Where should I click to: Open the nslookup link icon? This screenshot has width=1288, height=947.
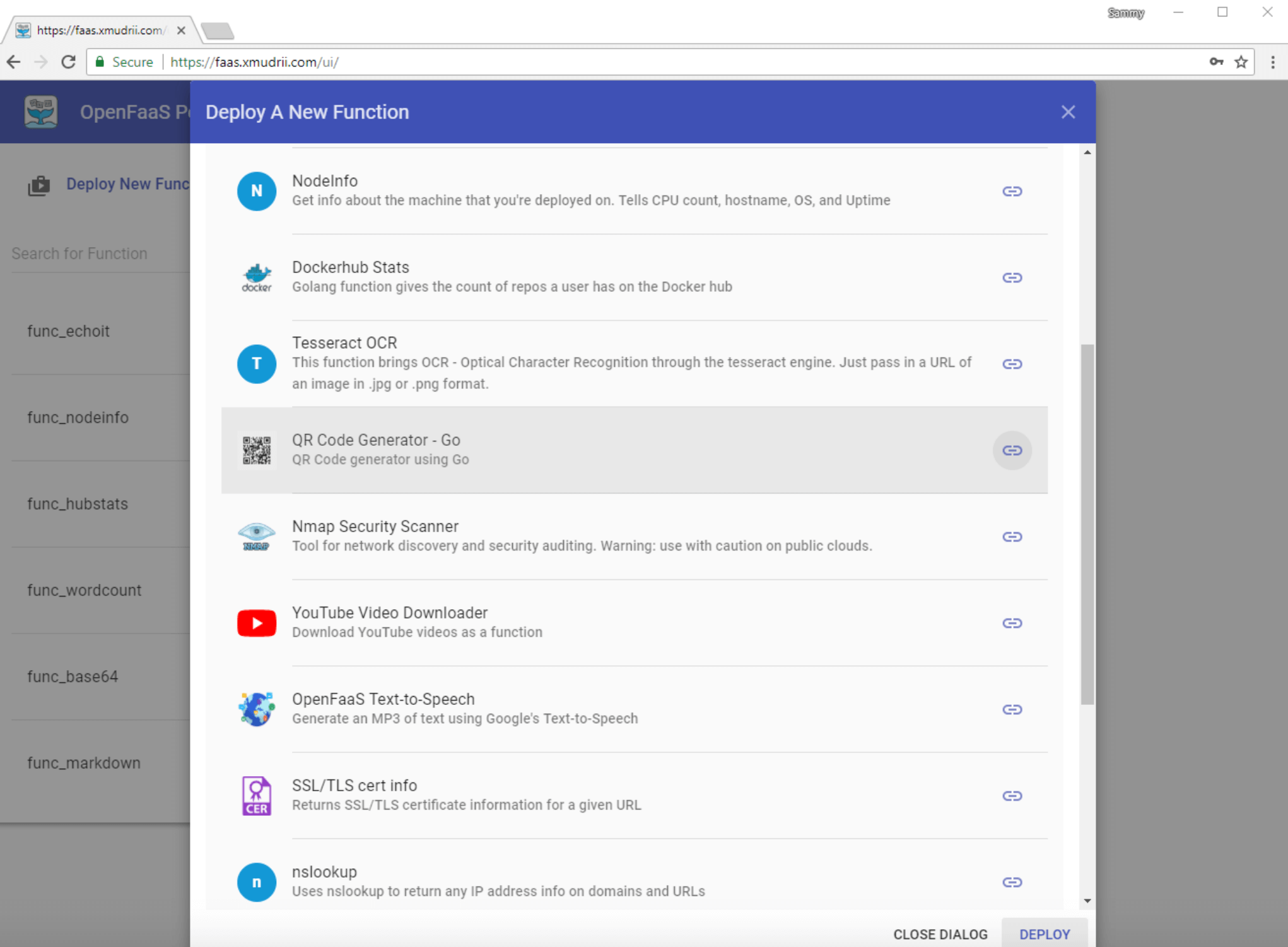pyautogui.click(x=1012, y=882)
